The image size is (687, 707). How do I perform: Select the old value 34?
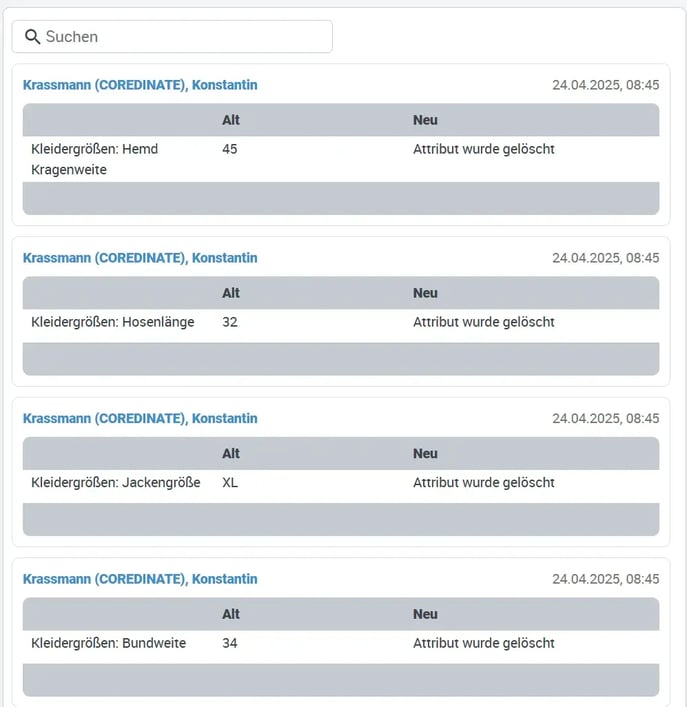(230, 643)
